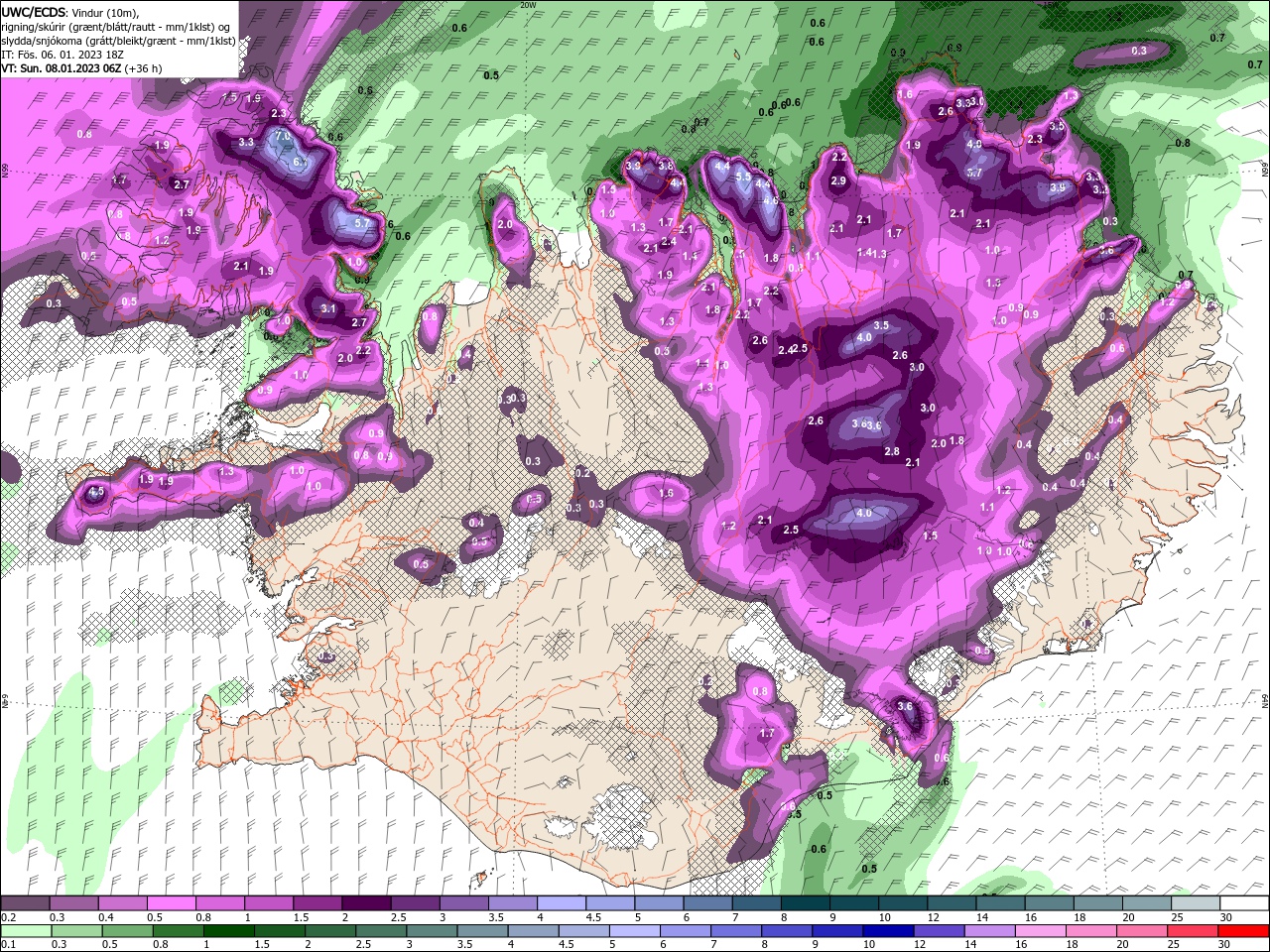Click the 0.3 mauve swatch in upper scale
The width and height of the screenshot is (1270, 952).
point(74,902)
